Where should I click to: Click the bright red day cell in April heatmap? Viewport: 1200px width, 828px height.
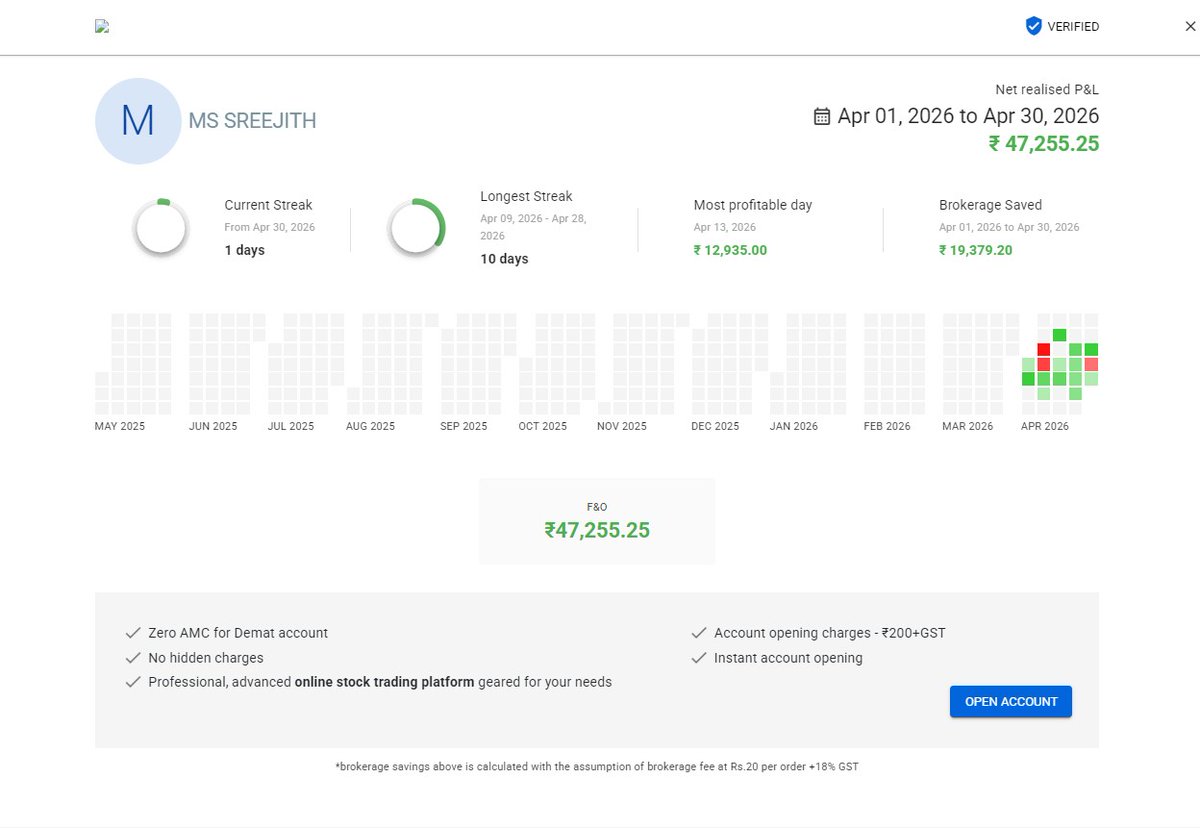(1044, 350)
